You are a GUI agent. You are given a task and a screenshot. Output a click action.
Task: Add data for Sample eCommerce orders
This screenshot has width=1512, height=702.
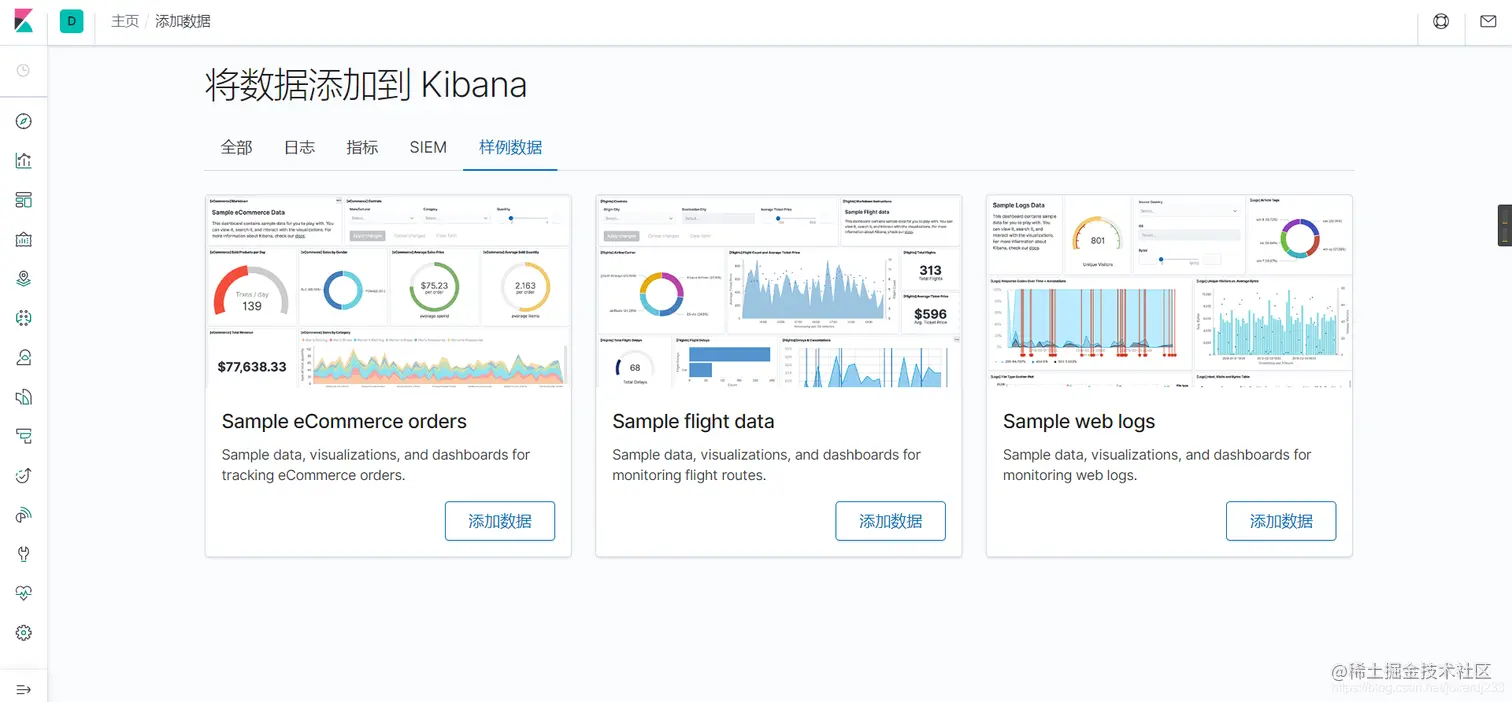pos(500,521)
